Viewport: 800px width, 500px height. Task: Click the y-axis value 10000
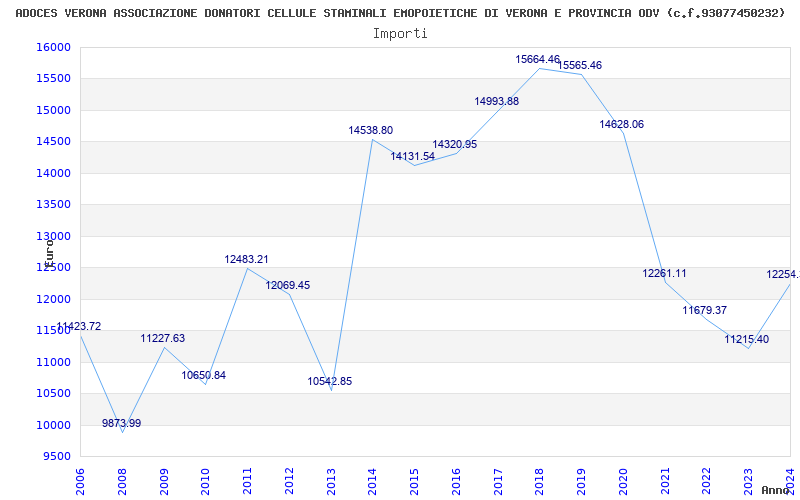point(53,426)
